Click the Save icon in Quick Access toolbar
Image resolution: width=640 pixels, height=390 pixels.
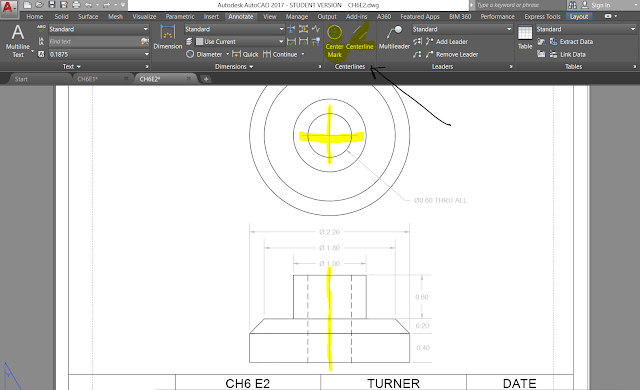(52, 5)
